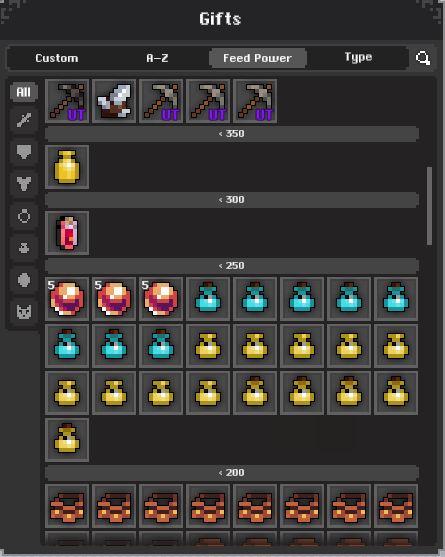Switch to the A-Z sort tab
The image size is (445, 557).
coord(157,58)
